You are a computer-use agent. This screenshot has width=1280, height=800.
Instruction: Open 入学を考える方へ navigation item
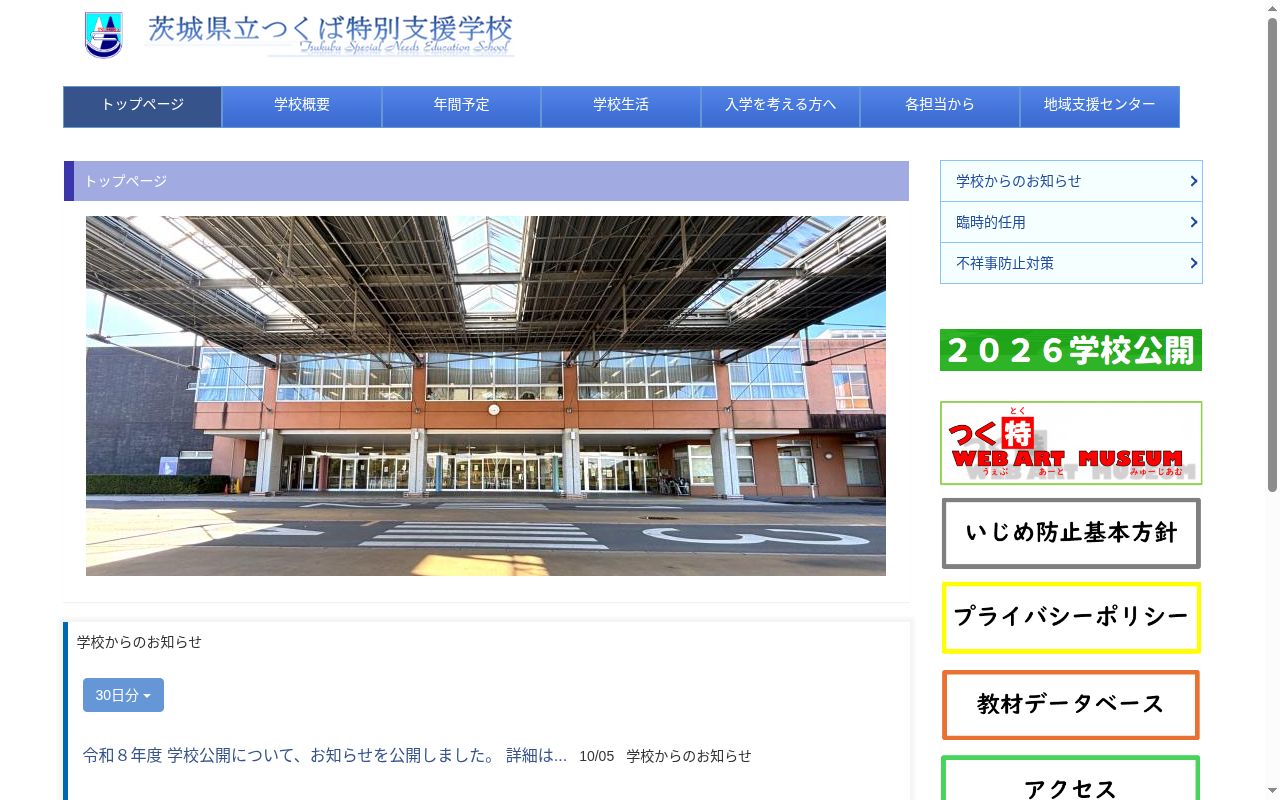click(780, 106)
